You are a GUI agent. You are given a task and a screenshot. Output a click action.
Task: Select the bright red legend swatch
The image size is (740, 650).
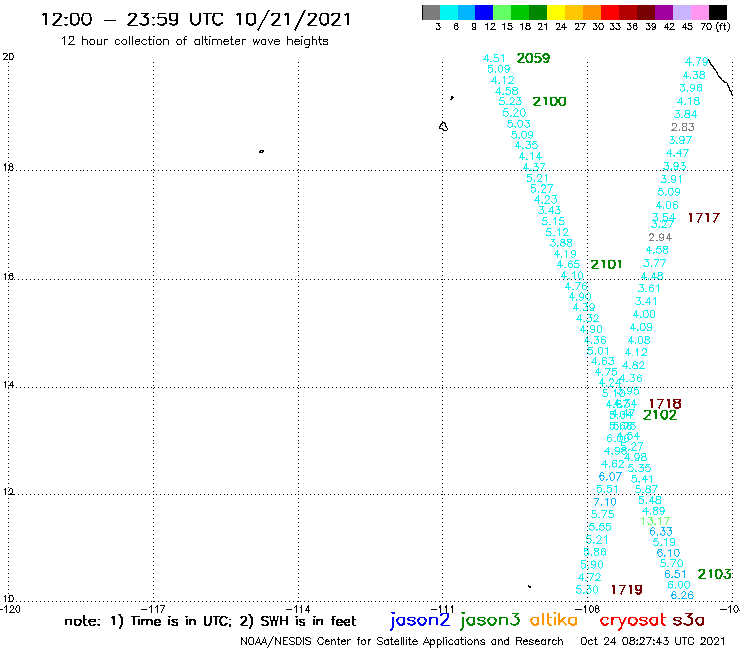click(x=609, y=12)
